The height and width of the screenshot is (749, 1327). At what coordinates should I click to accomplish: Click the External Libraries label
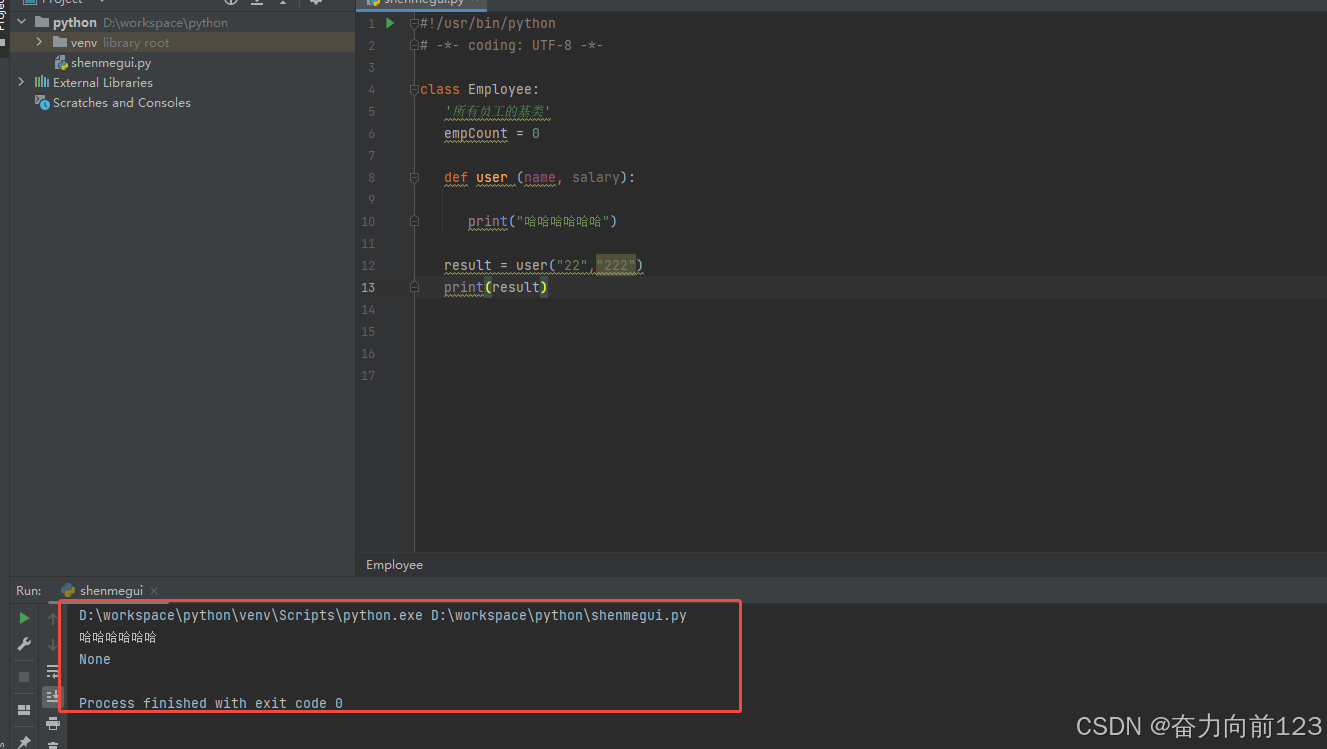point(103,82)
